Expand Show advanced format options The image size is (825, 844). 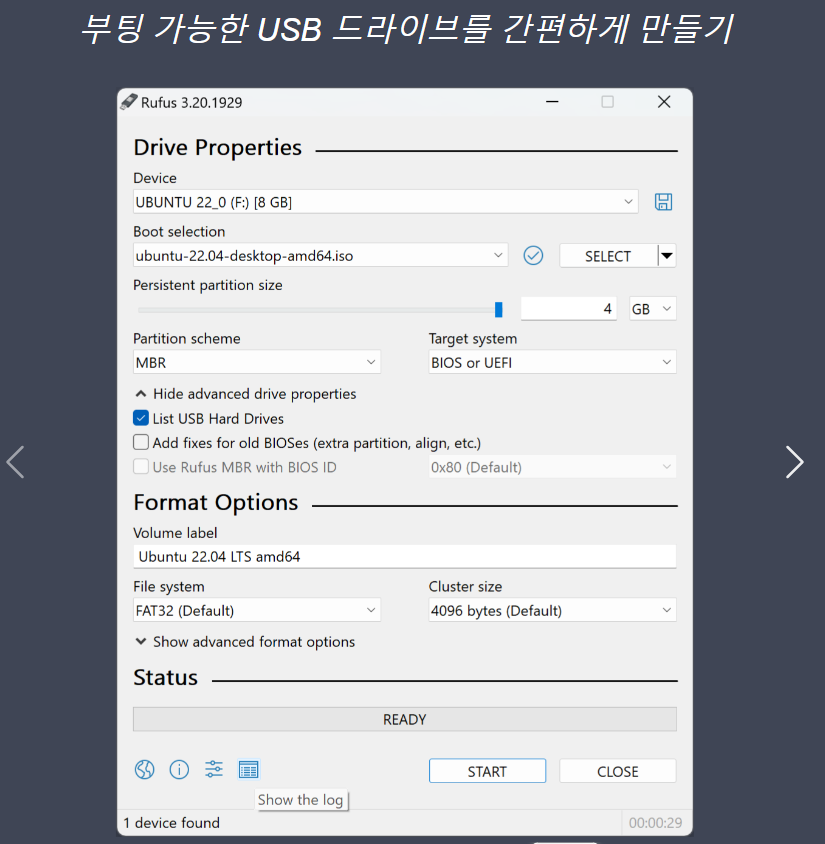tap(245, 642)
